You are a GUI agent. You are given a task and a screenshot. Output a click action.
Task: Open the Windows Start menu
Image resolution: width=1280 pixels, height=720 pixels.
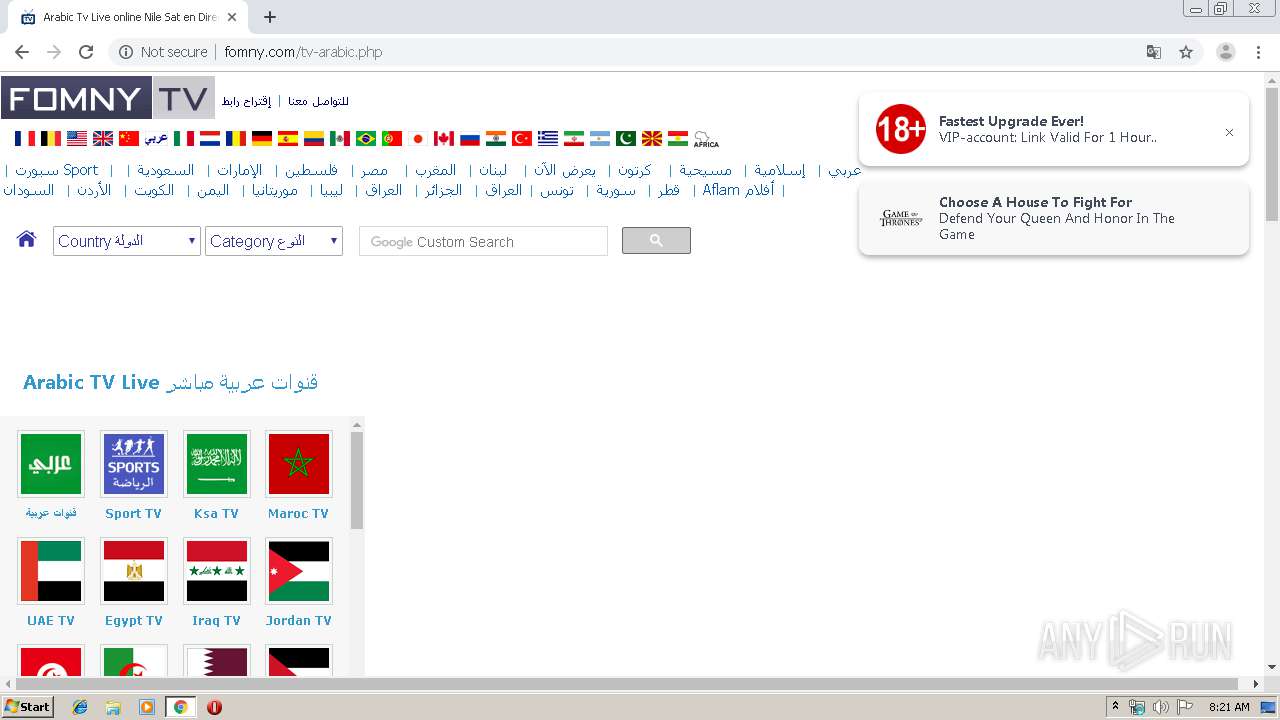coord(28,707)
